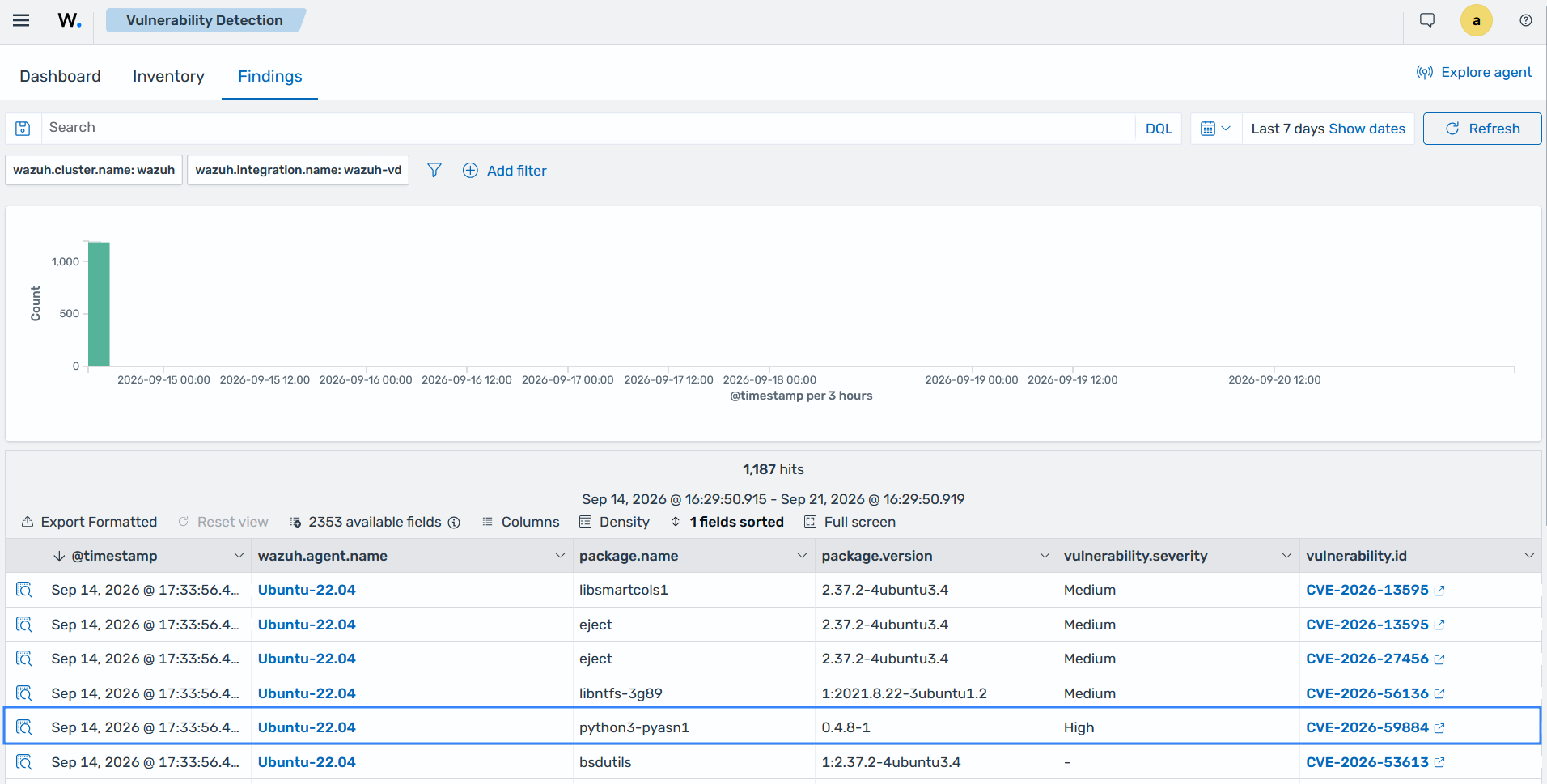This screenshot has height=784, width=1547.
Task: Inspect document details for libntfs-3g89 row
Action: [x=24, y=693]
